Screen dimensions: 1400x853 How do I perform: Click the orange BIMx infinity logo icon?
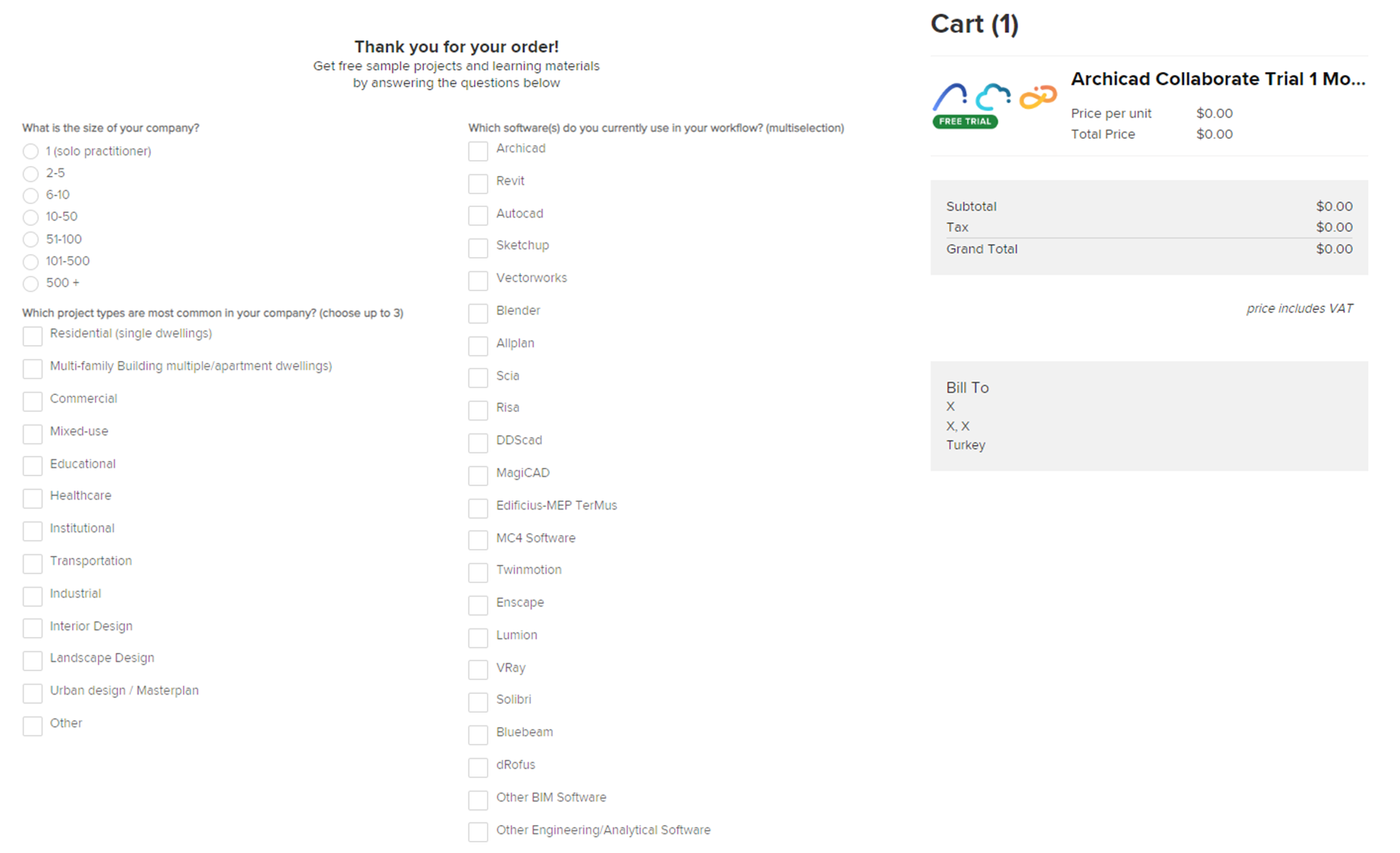click(x=1038, y=97)
